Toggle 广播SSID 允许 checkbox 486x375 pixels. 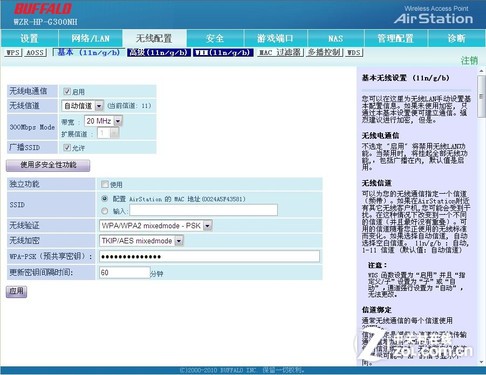(x=67, y=147)
